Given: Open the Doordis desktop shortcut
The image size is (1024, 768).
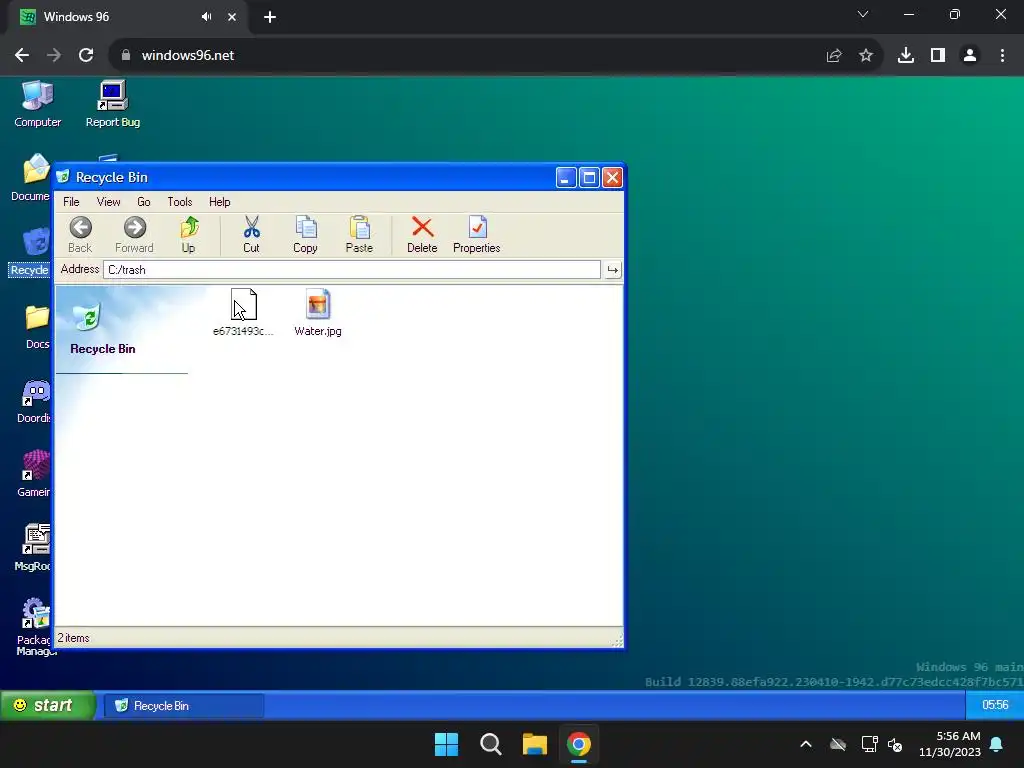Looking at the screenshot, I should pos(34,401).
